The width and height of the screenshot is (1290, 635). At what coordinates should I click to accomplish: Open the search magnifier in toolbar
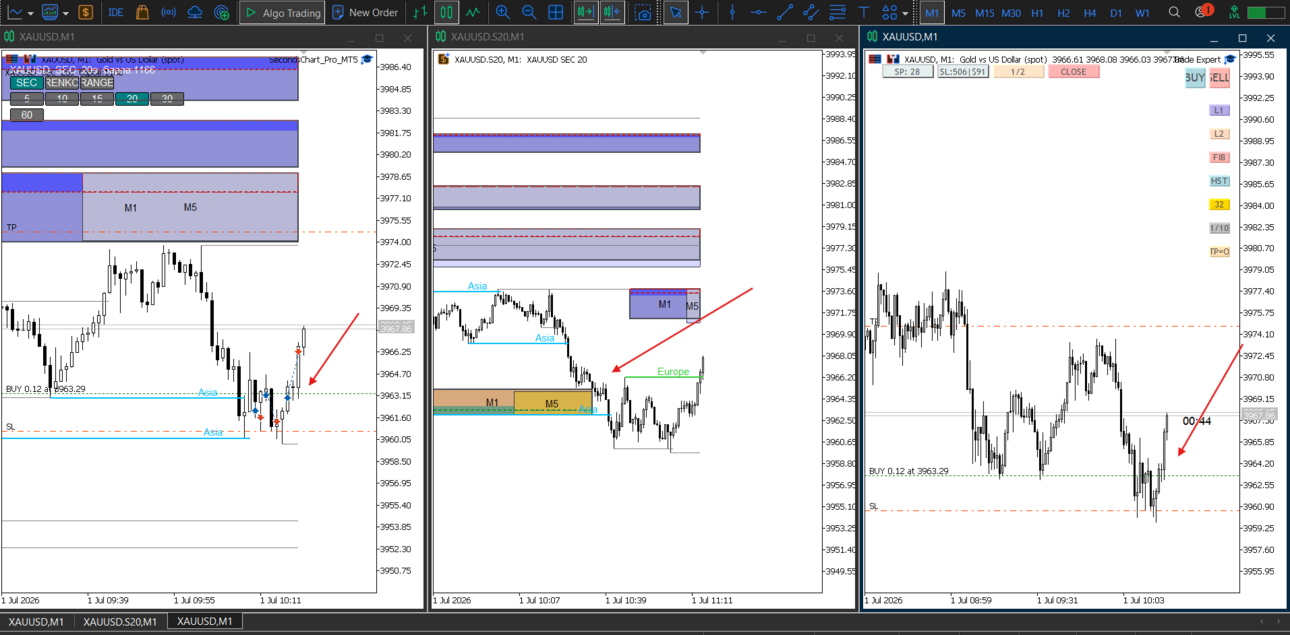[1174, 13]
